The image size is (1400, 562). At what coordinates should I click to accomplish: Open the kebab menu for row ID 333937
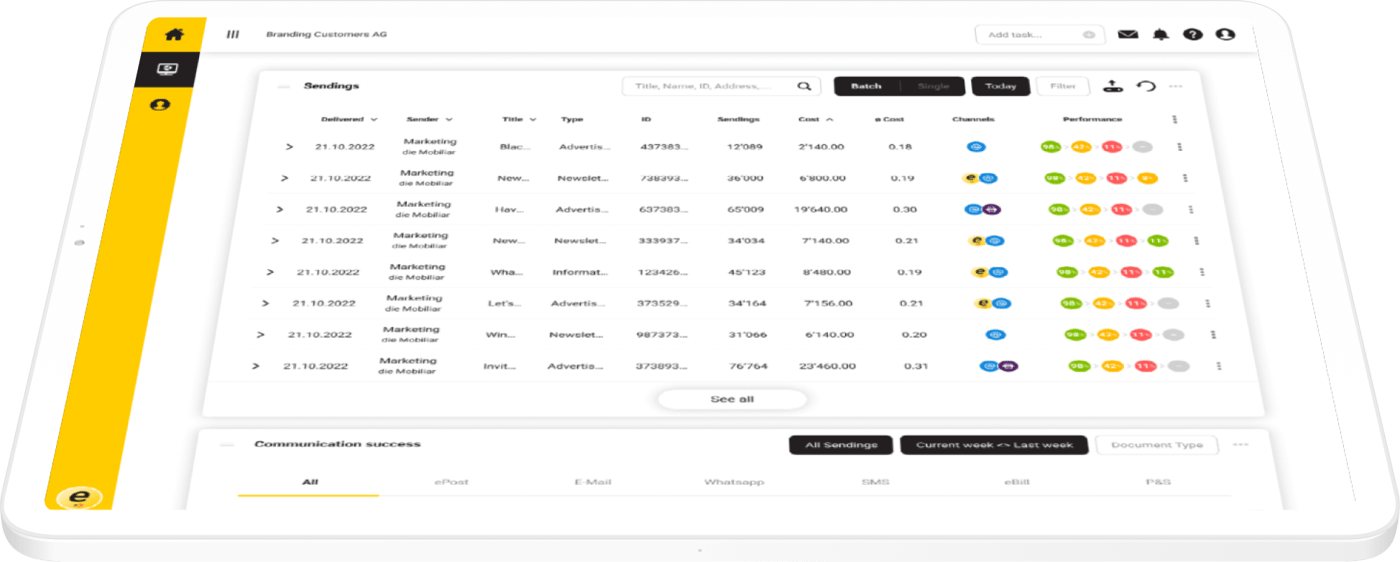click(1197, 241)
